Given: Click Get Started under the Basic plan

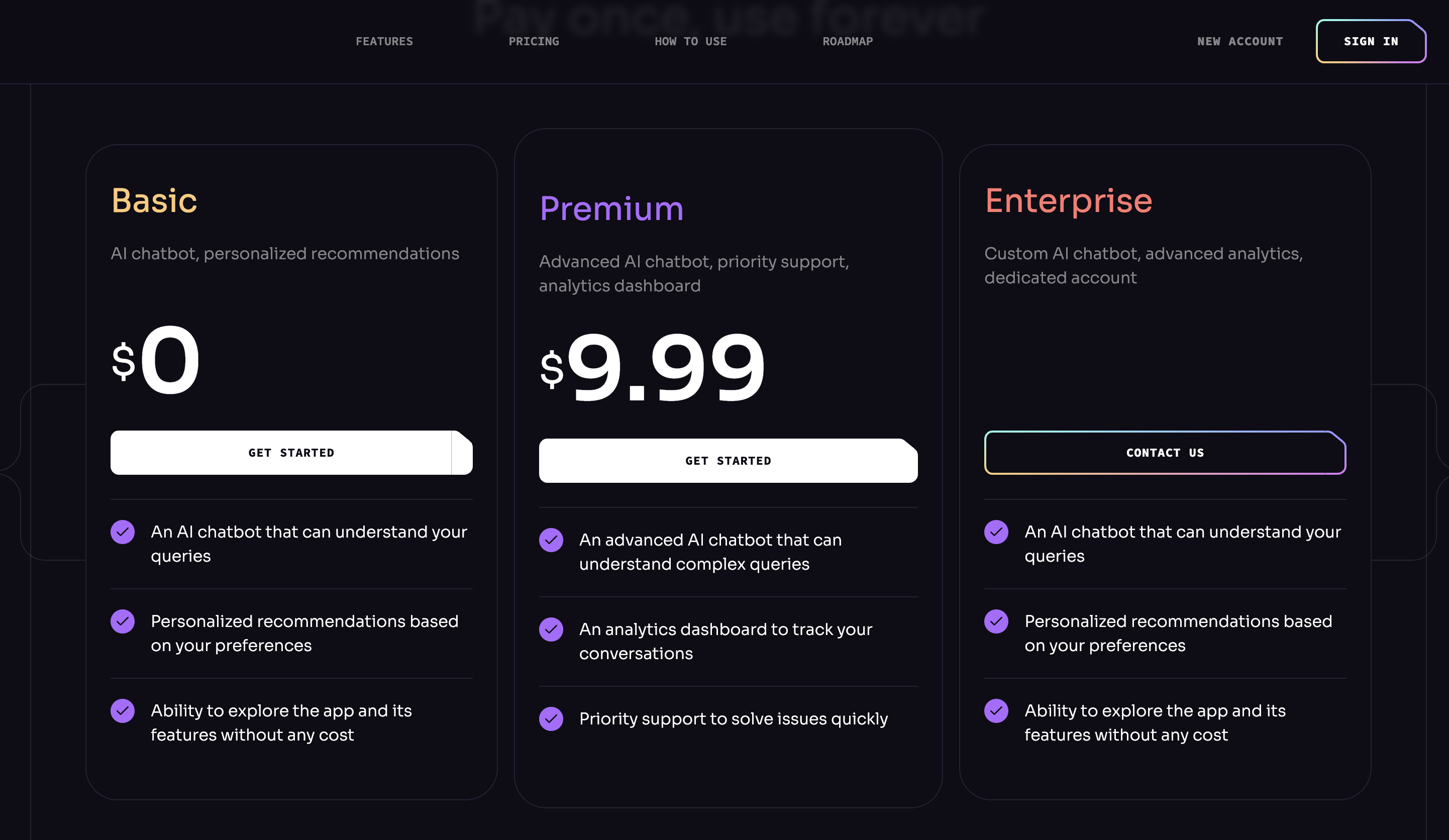Looking at the screenshot, I should (x=291, y=453).
